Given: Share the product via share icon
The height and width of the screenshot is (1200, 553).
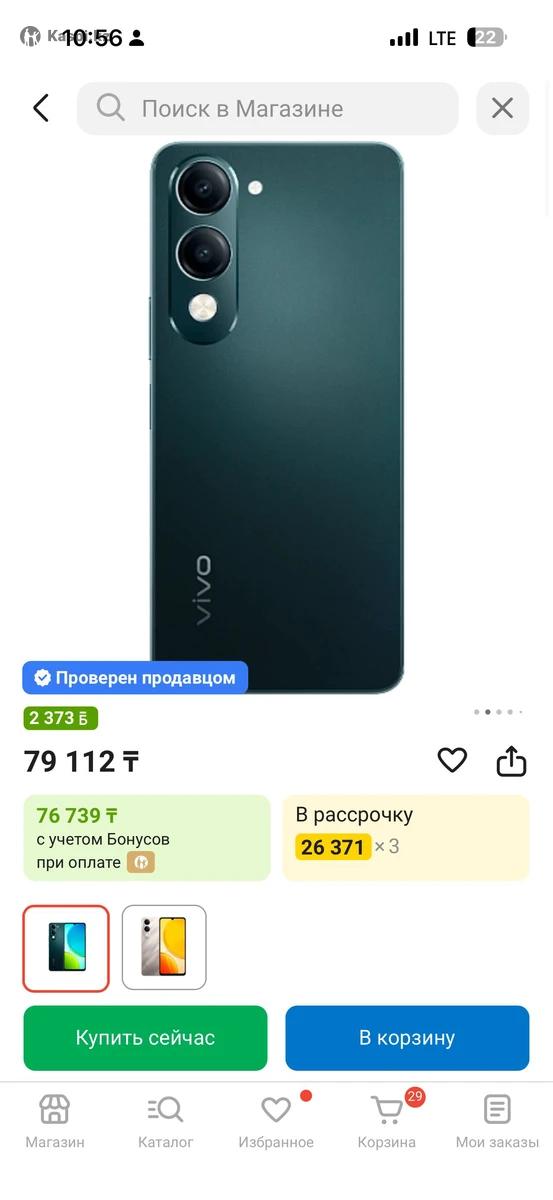Looking at the screenshot, I should click(x=511, y=761).
